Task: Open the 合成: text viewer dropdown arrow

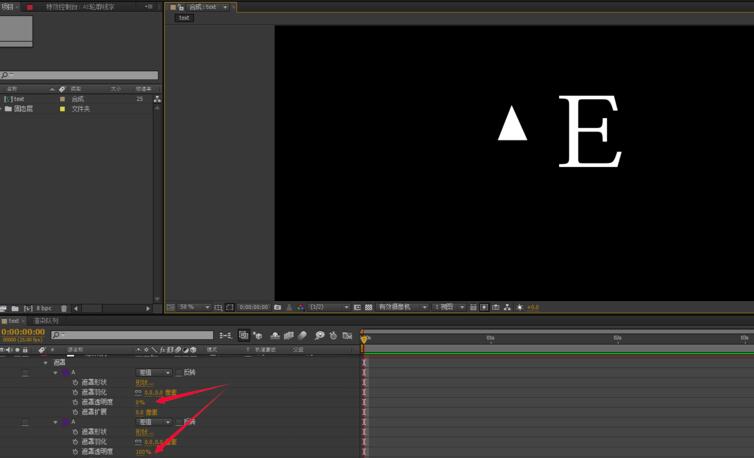Action: [225, 7]
